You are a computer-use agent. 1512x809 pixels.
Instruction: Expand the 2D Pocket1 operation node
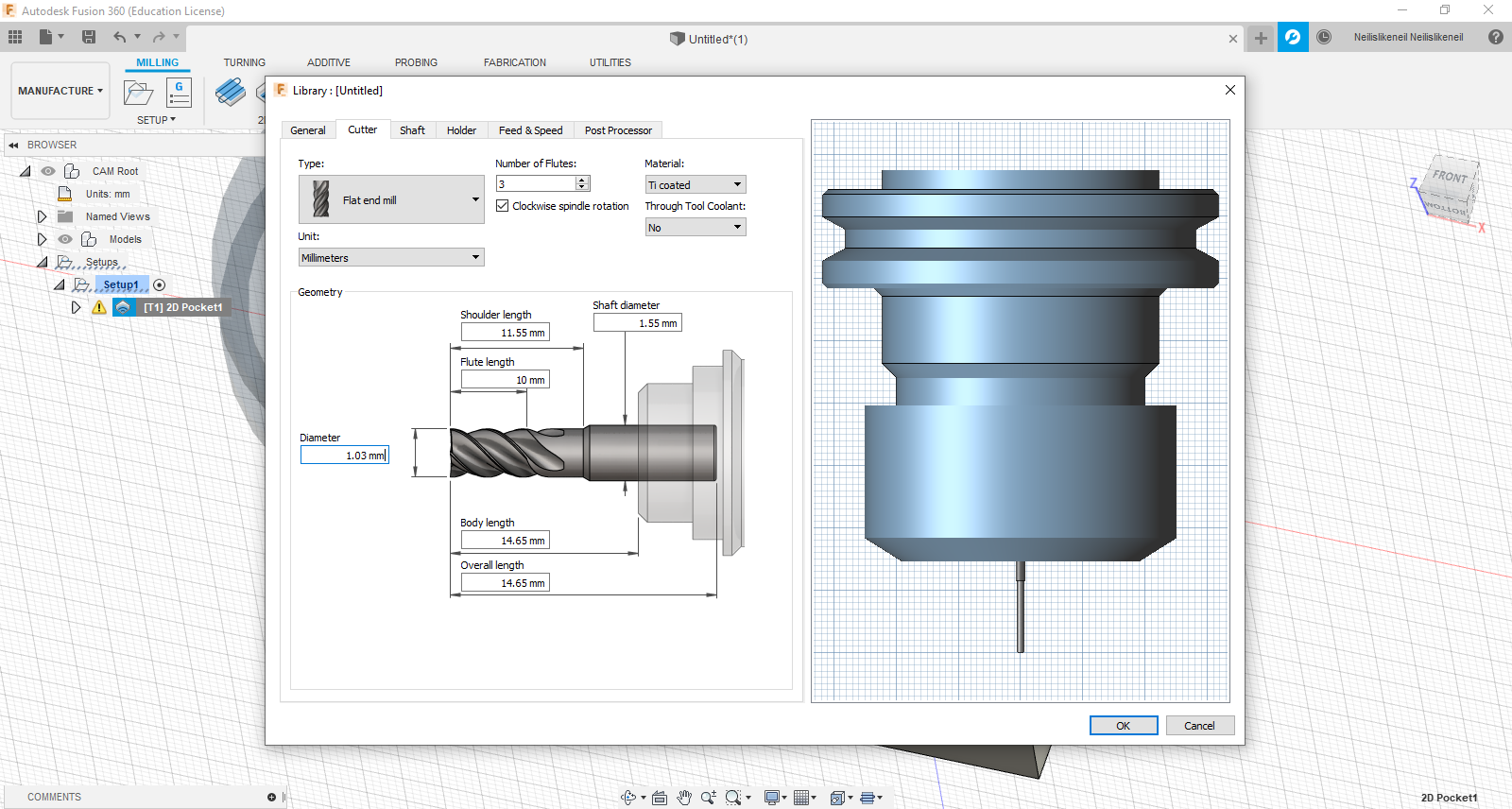tap(76, 307)
